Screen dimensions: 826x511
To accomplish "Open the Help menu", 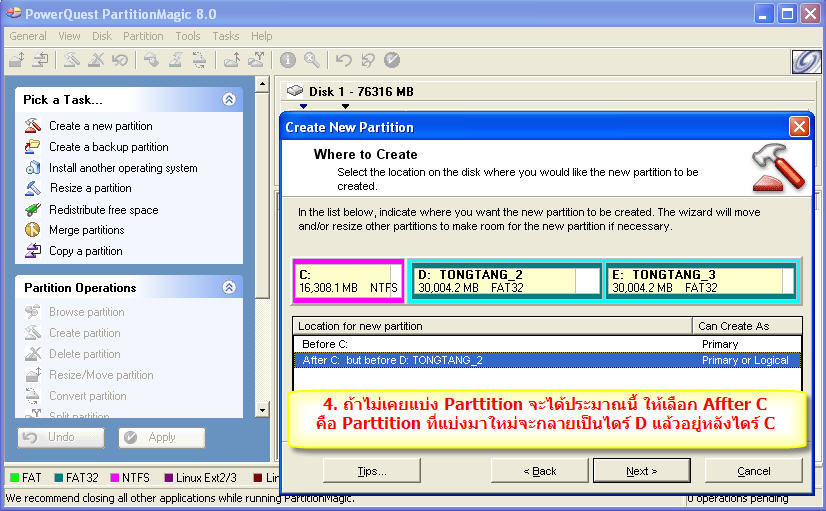I will coord(261,36).
